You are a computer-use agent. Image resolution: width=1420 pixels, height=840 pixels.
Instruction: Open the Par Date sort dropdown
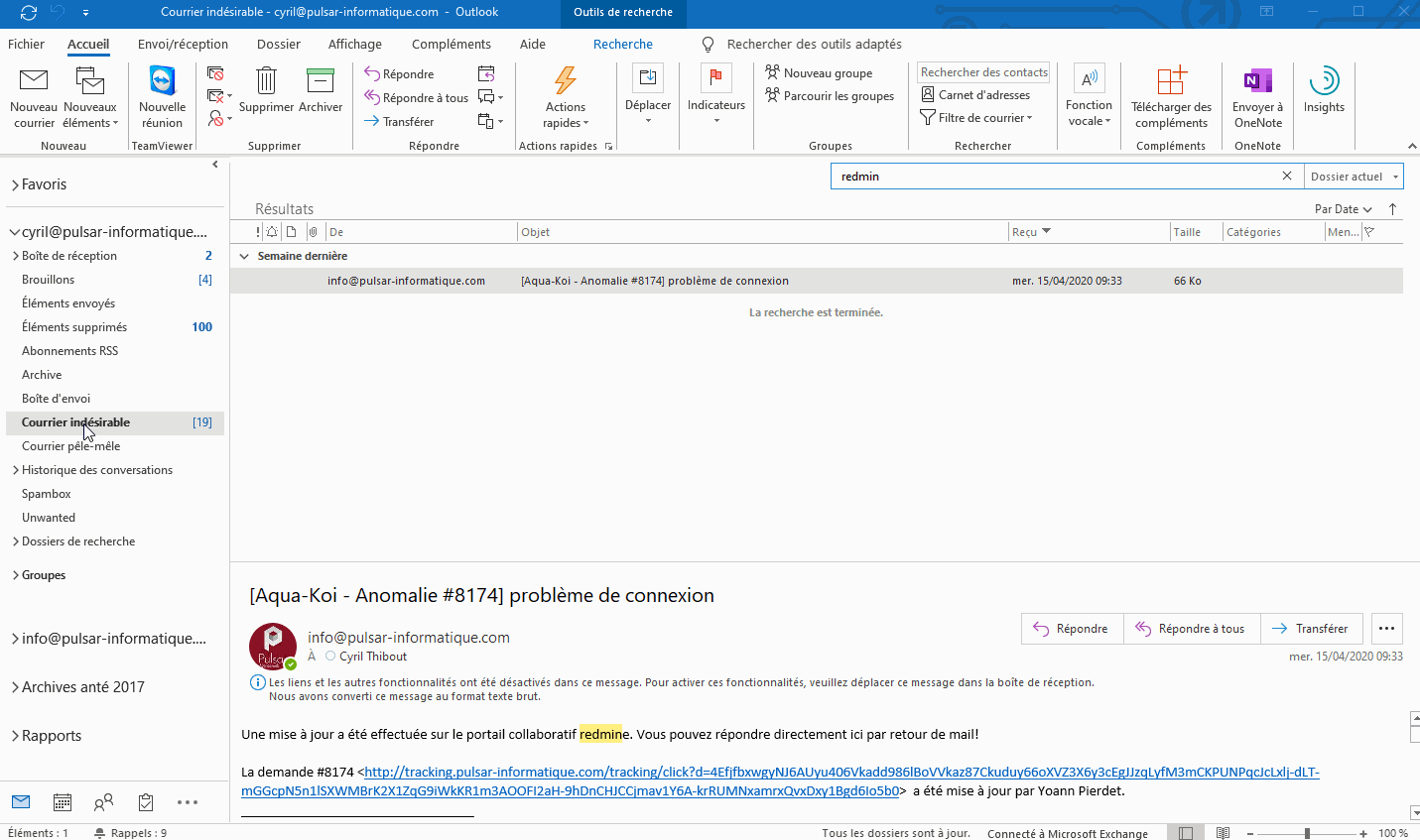pyautogui.click(x=1343, y=209)
